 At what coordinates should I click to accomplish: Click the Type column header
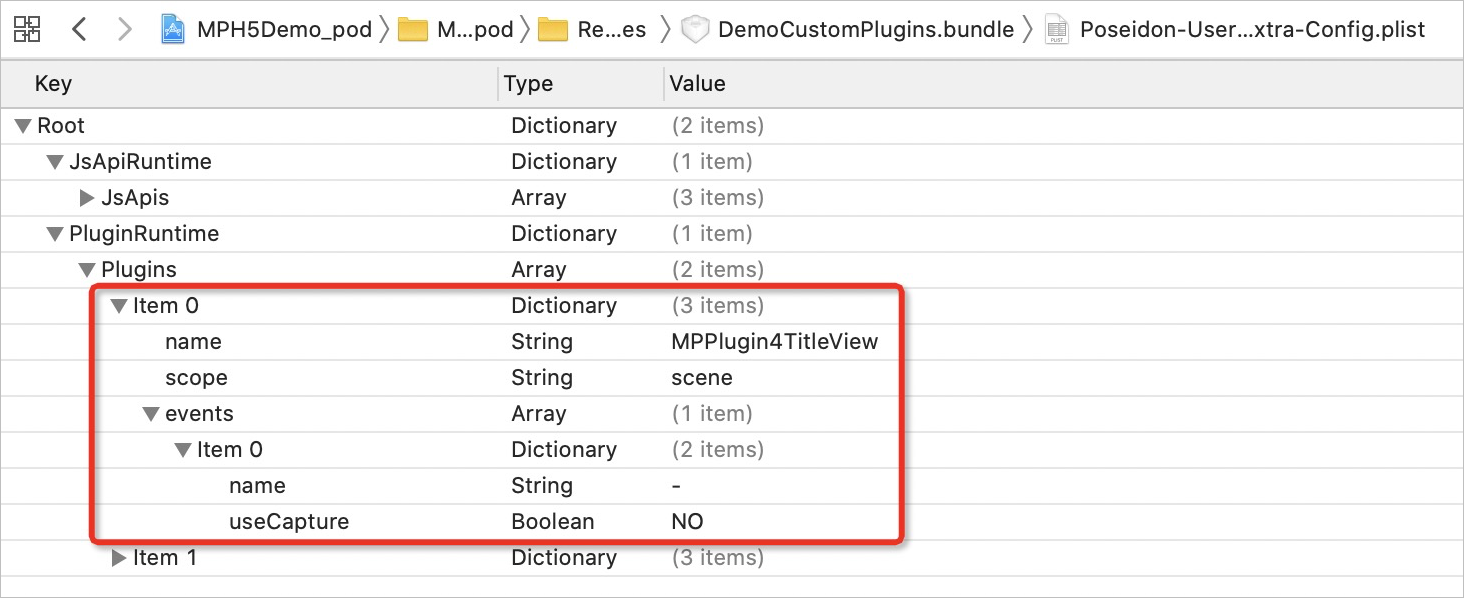[x=529, y=83]
